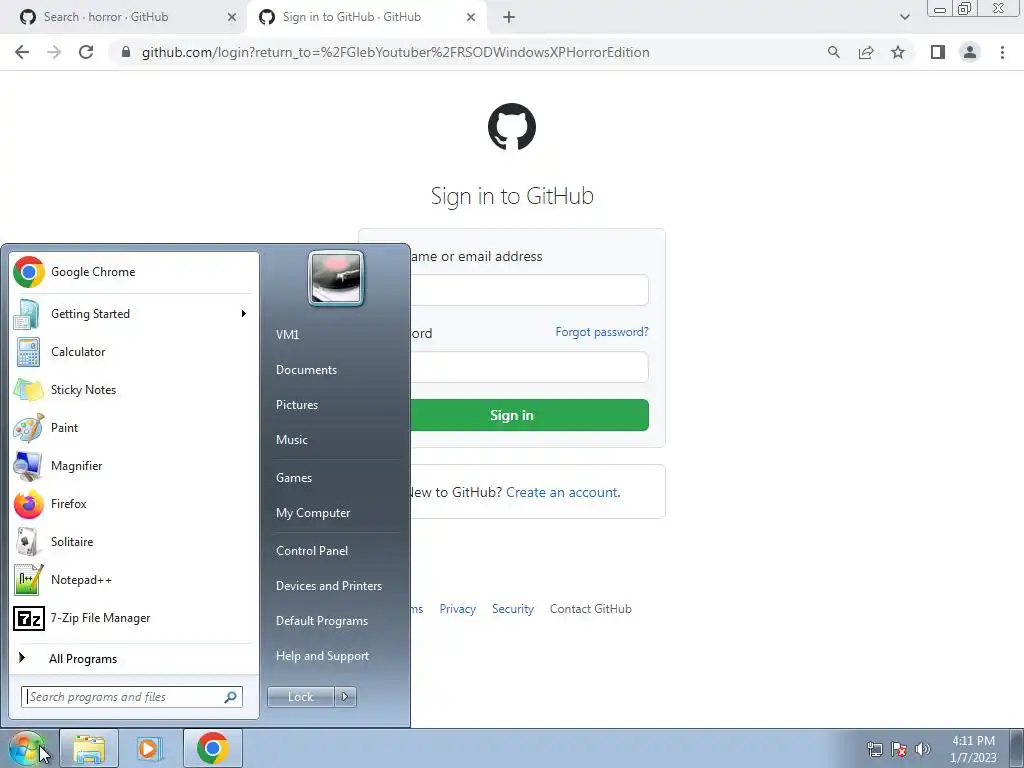This screenshot has height=768, width=1024.
Task: Launch Notepad++ editor
Action: pyautogui.click(x=134, y=580)
